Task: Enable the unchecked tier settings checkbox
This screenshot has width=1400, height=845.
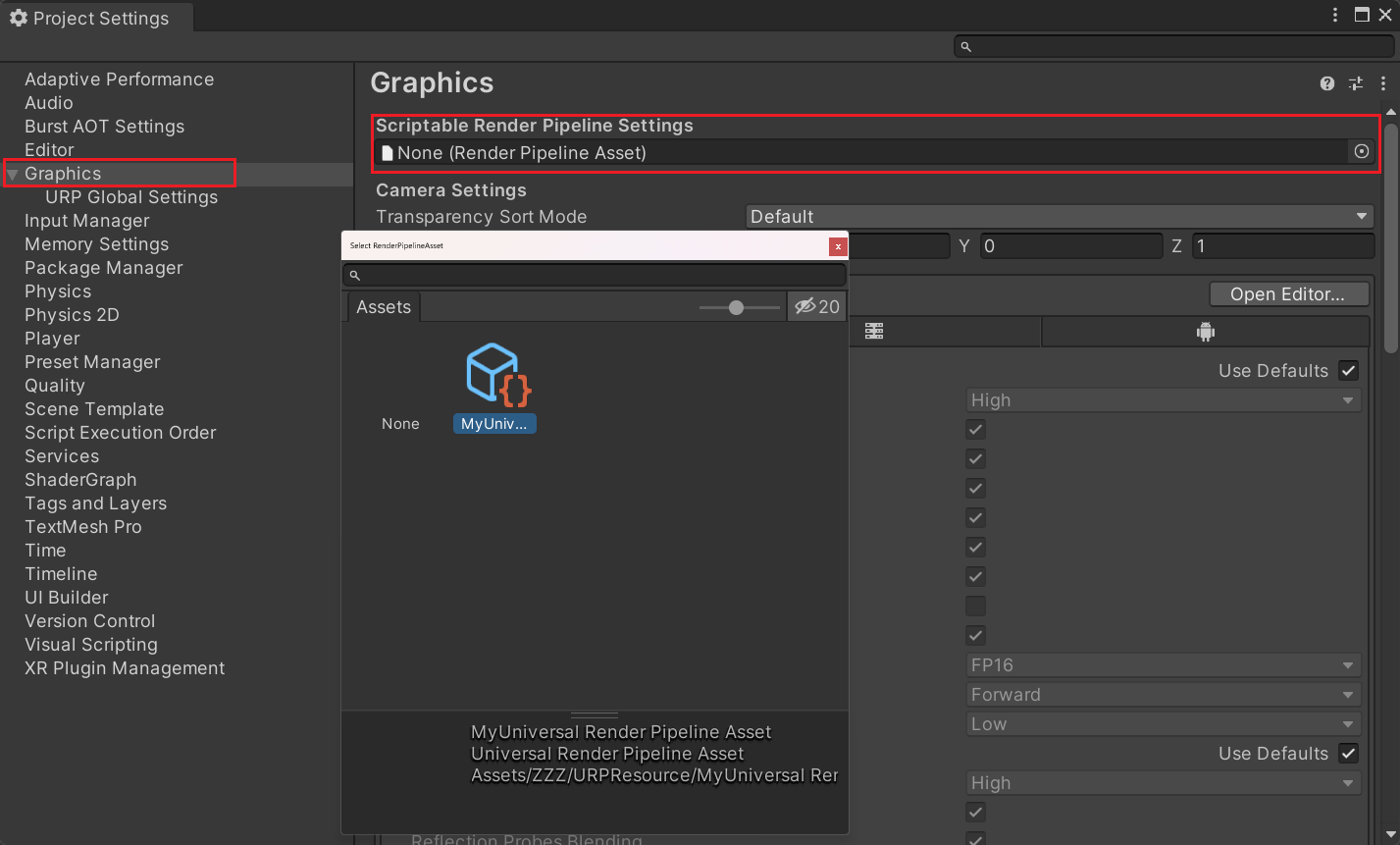Action: (x=975, y=607)
